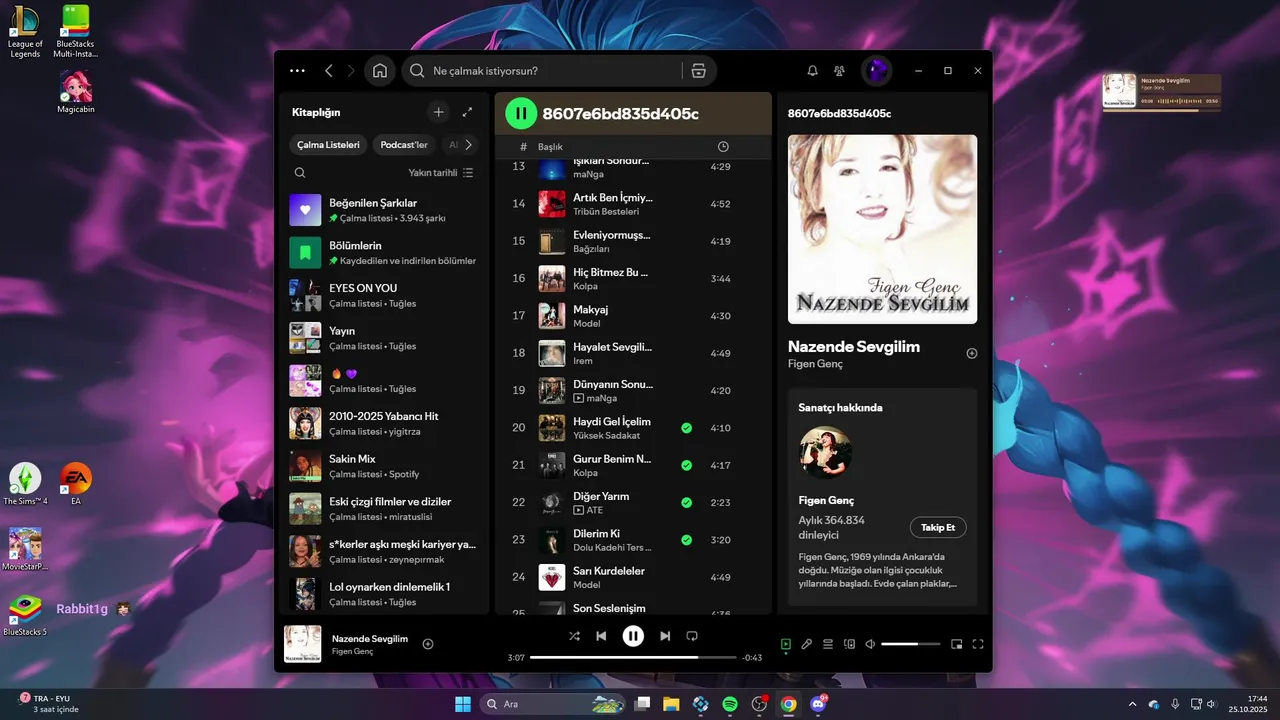Image resolution: width=1280 pixels, height=720 pixels.
Task: Open the Figen Genç artist link in right panel
Action: pos(815,364)
